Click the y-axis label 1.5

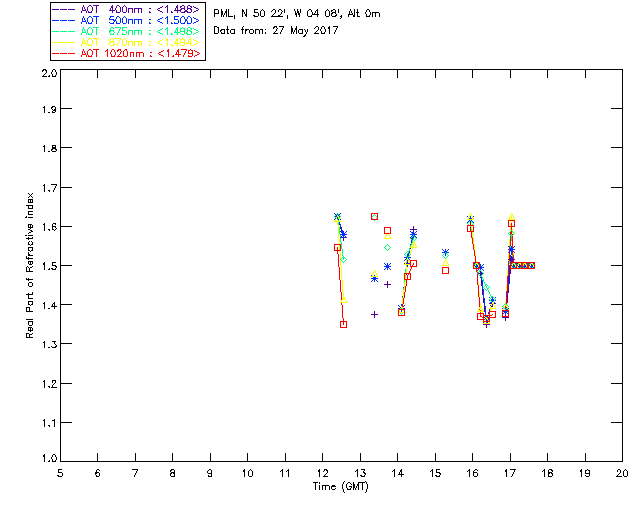coord(49,266)
